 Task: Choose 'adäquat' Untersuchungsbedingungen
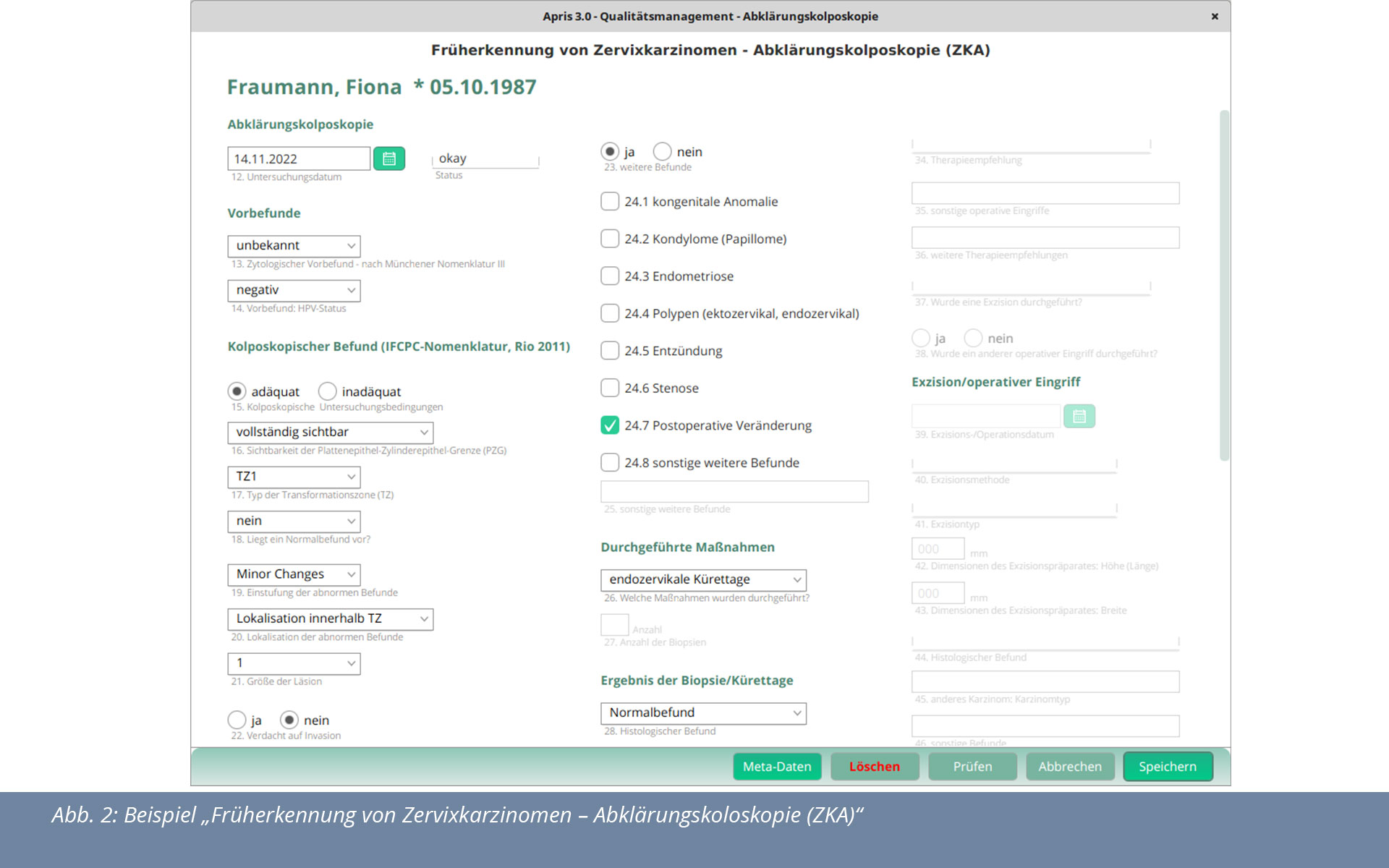pyautogui.click(x=237, y=391)
